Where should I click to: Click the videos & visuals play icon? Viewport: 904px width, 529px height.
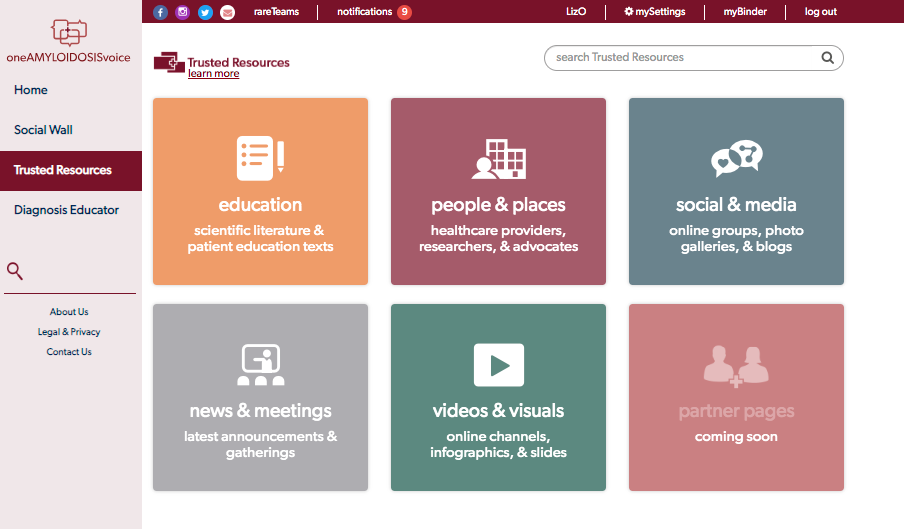click(x=499, y=365)
